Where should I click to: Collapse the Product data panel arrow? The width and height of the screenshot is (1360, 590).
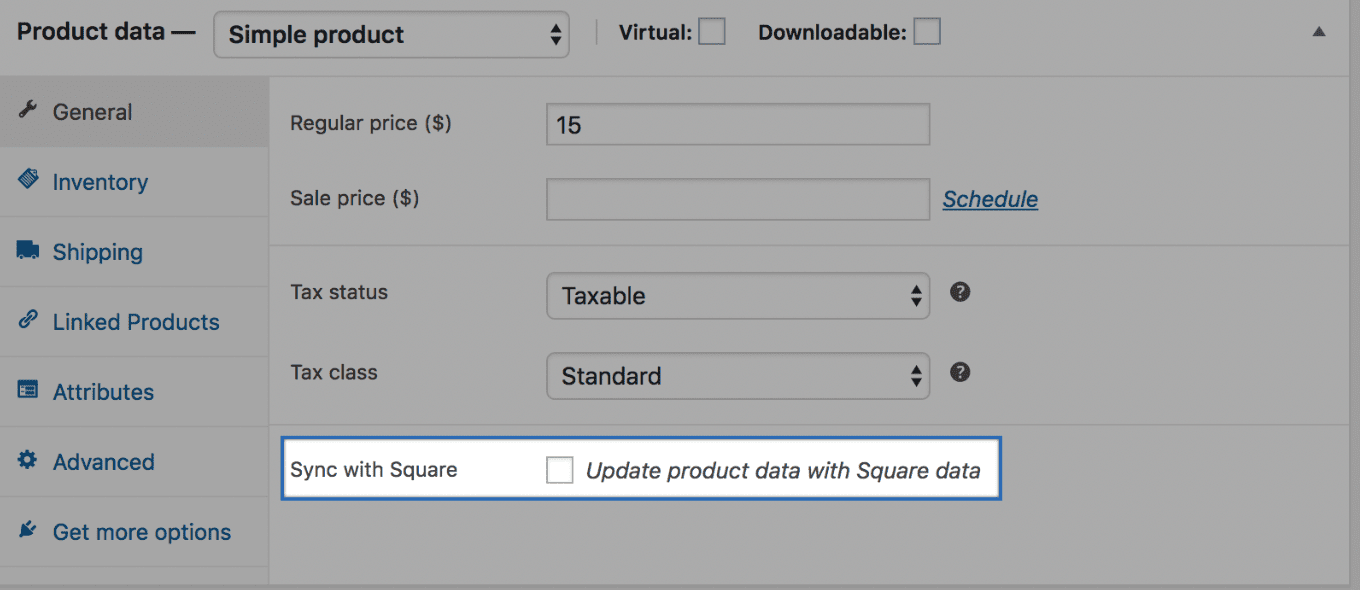point(1319,32)
